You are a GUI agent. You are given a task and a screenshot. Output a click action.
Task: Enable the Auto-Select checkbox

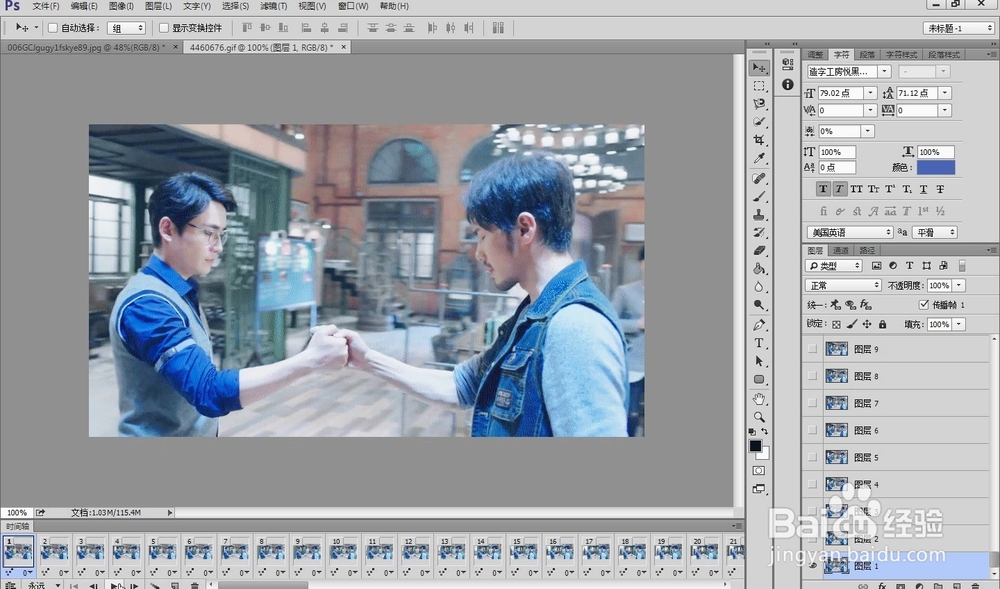[53, 28]
